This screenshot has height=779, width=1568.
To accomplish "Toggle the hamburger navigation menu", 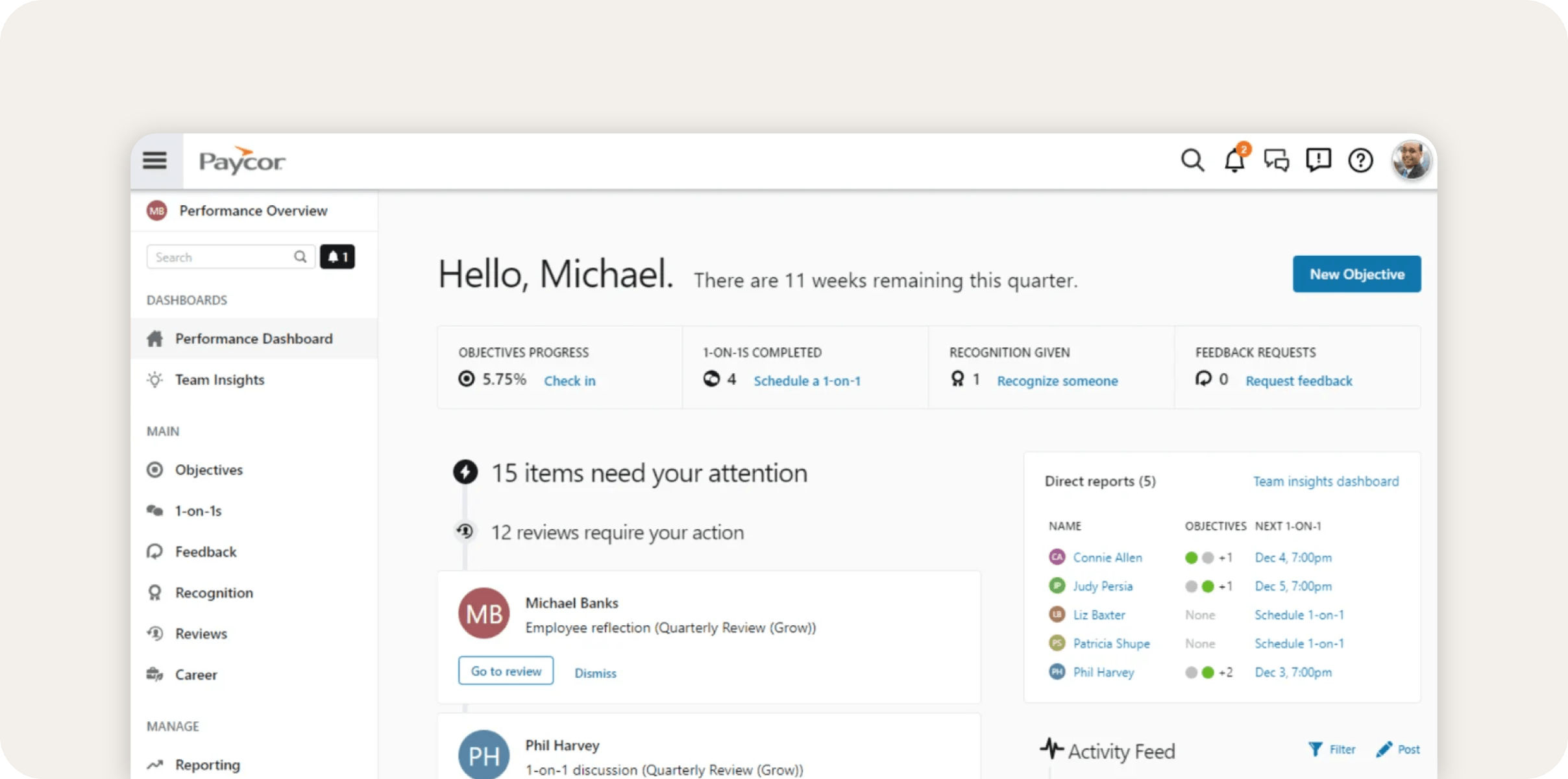I will [154, 160].
